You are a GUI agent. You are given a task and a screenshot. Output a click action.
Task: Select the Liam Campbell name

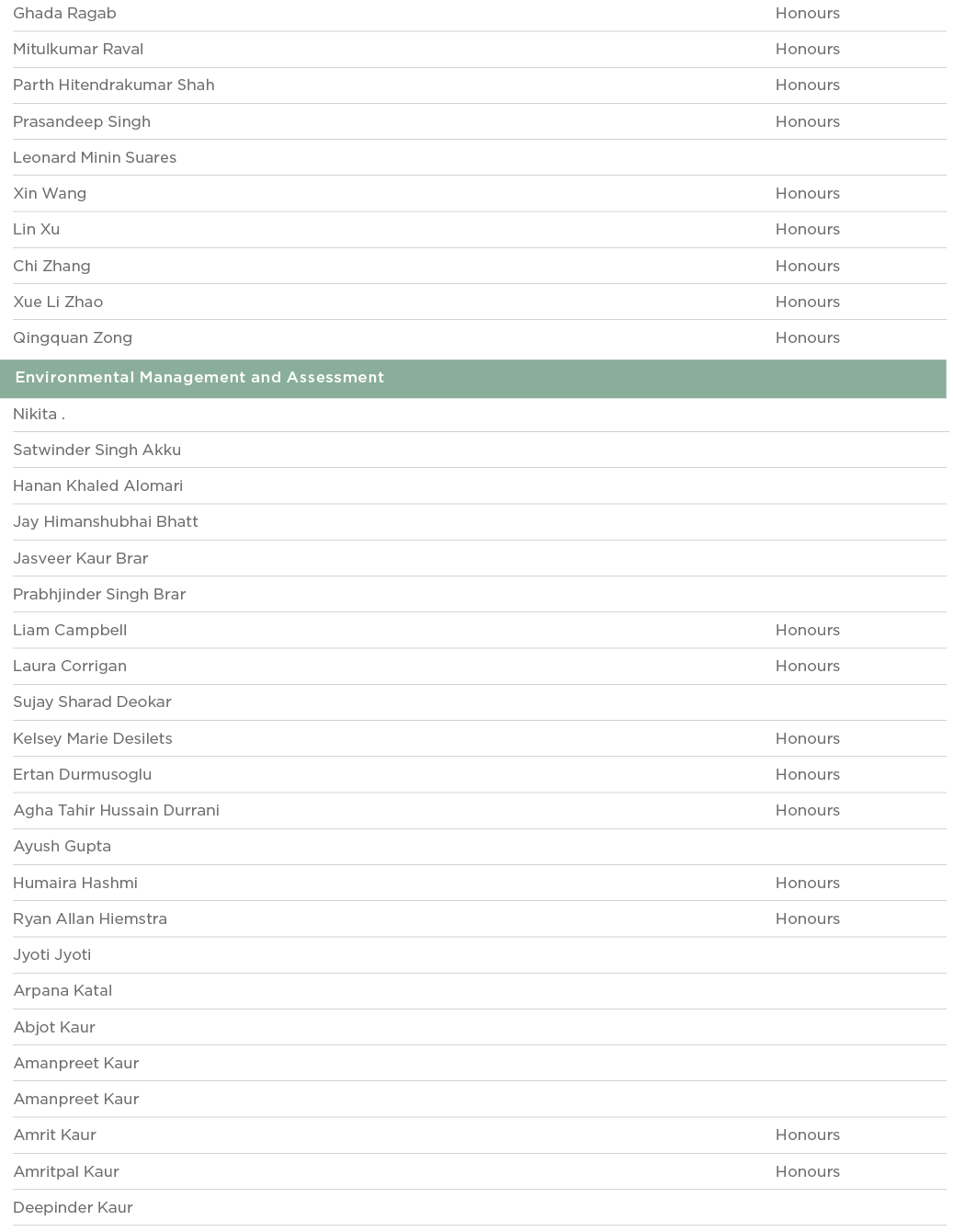70,631
